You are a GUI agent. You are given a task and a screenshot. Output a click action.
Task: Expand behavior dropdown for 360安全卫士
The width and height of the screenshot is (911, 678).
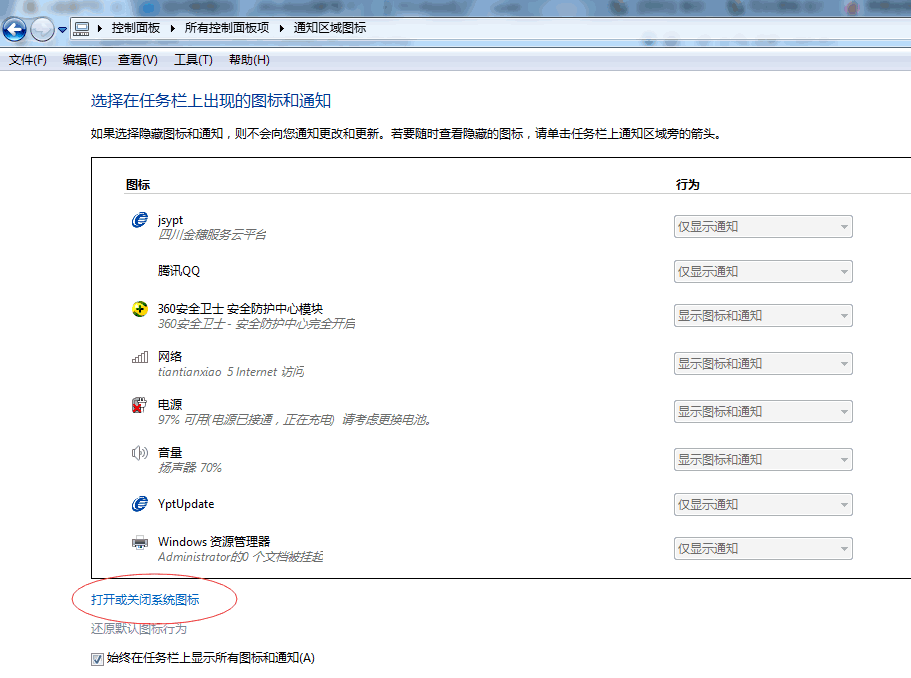(763, 315)
